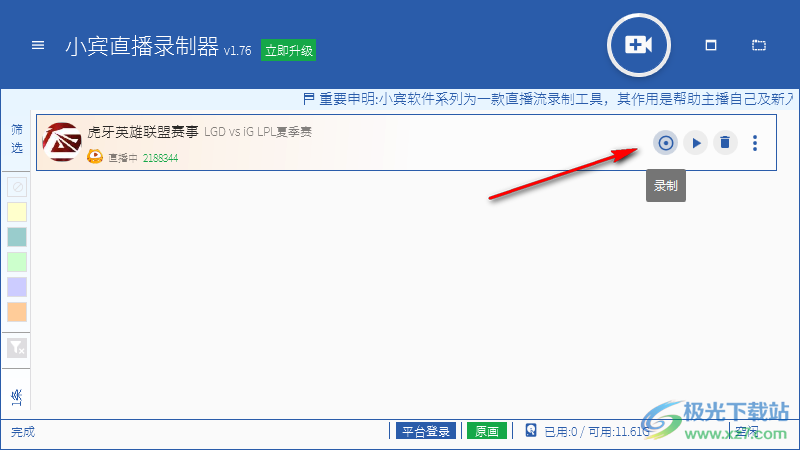
Task: Click 立即升级 upgrade button
Action: pos(288,50)
